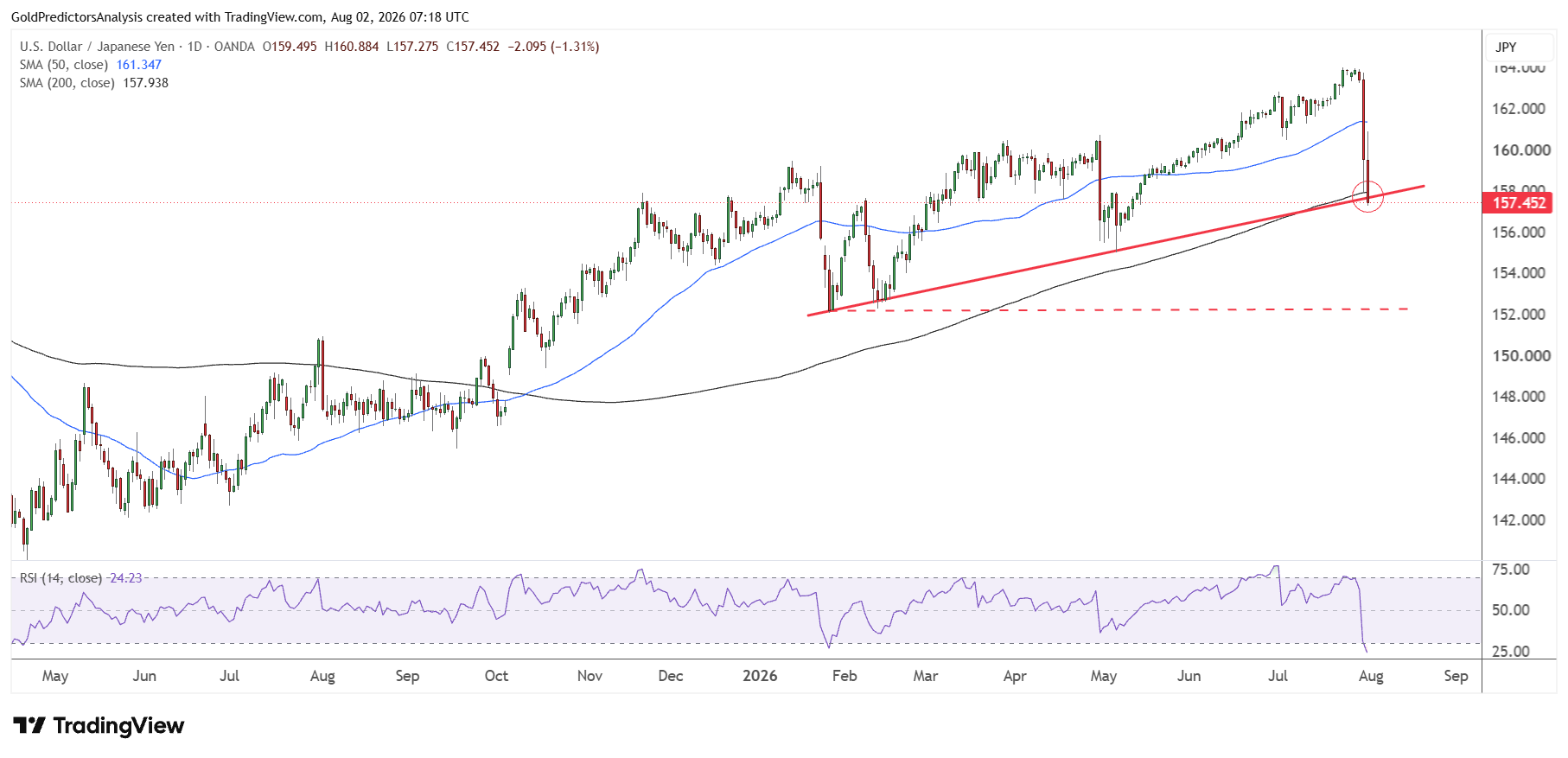Click the 148.000 price axis label

[1519, 397]
